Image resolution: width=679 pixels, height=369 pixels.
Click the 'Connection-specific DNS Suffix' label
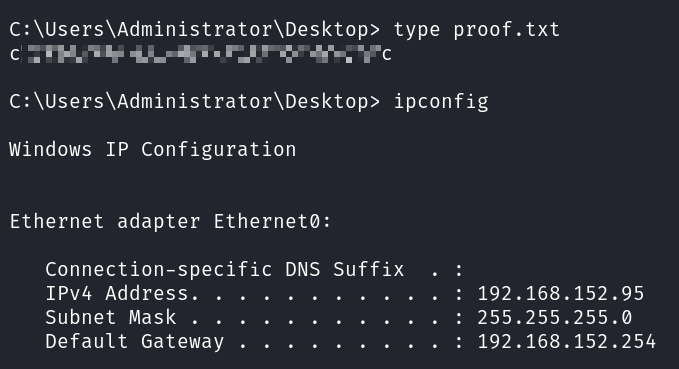[x=225, y=270]
